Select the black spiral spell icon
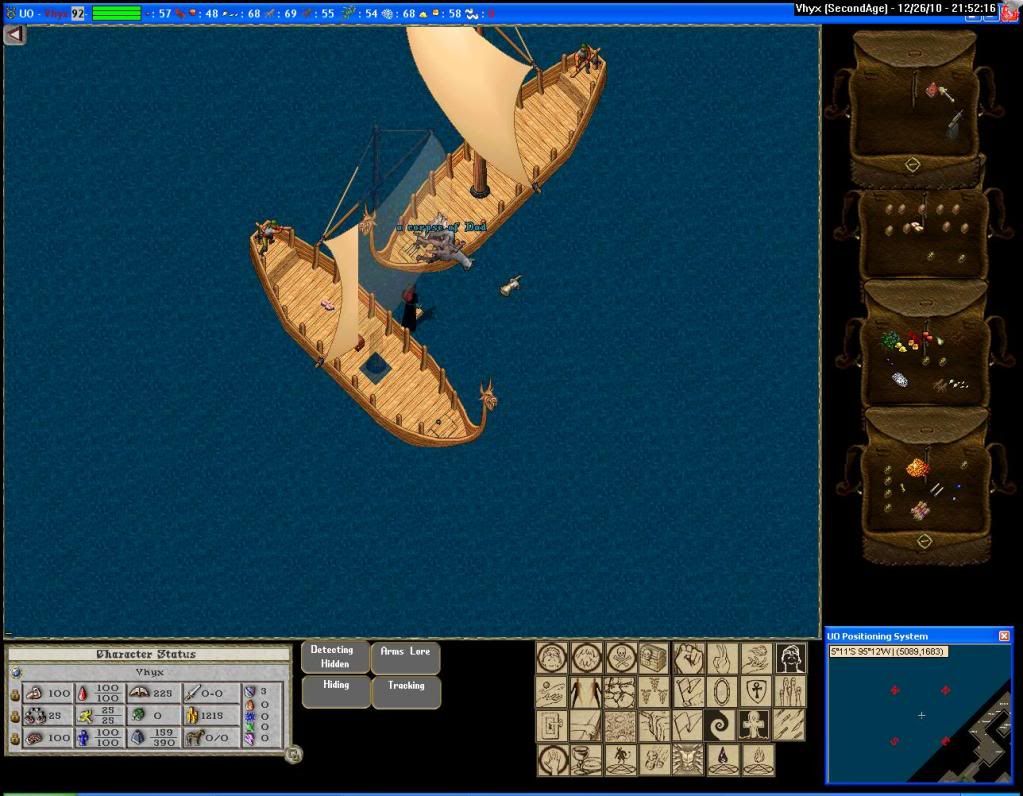The image size is (1023, 796). [722, 726]
